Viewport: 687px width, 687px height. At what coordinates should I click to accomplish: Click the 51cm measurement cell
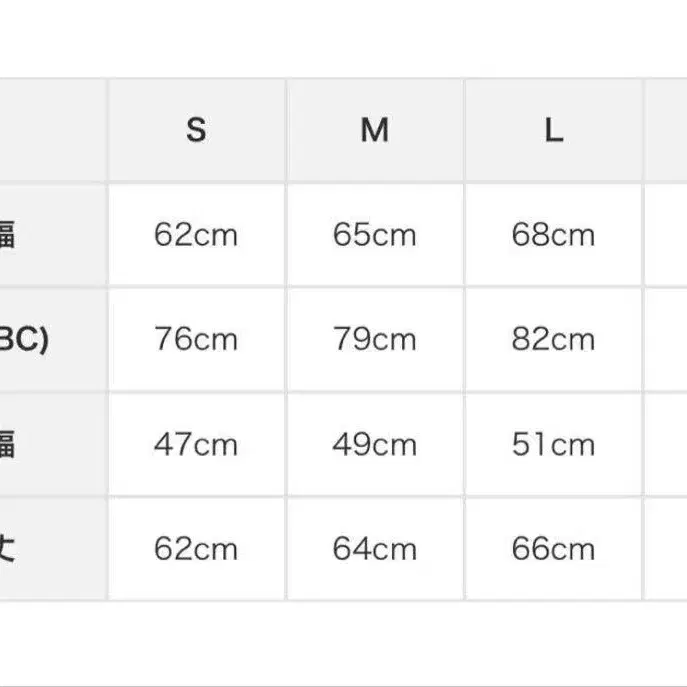pos(553,444)
